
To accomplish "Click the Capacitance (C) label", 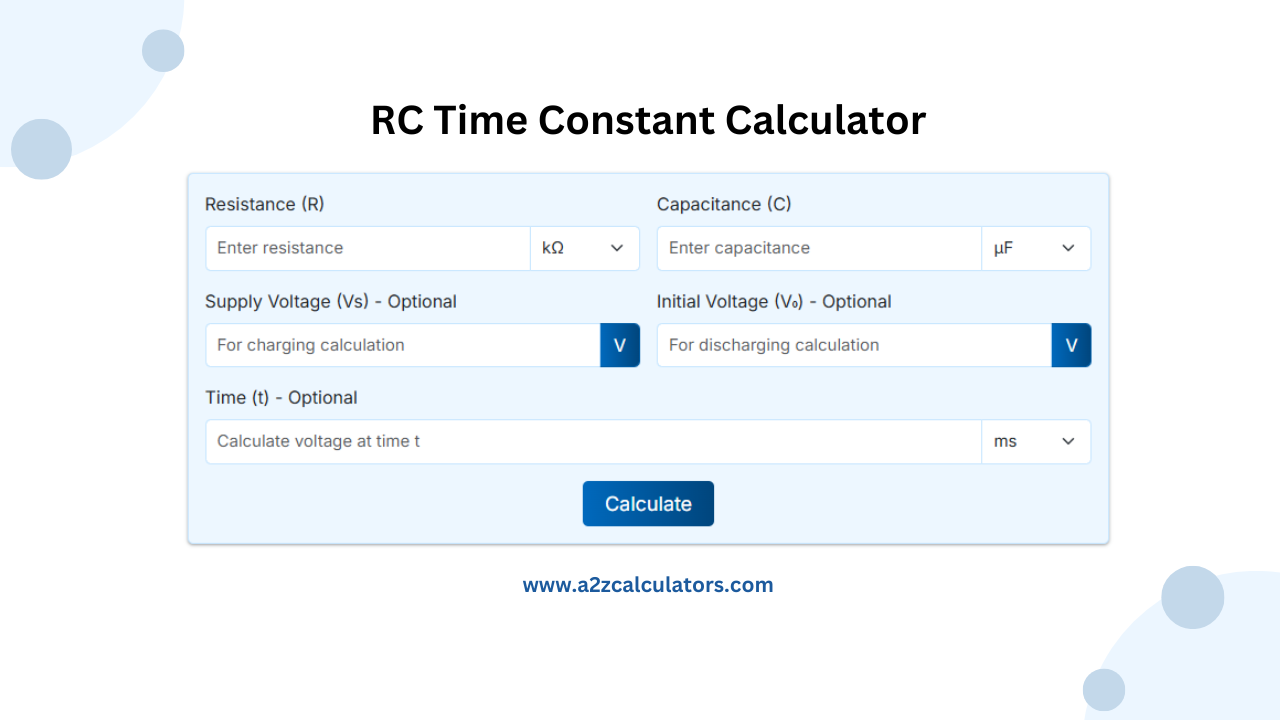I will pyautogui.click(x=723, y=204).
